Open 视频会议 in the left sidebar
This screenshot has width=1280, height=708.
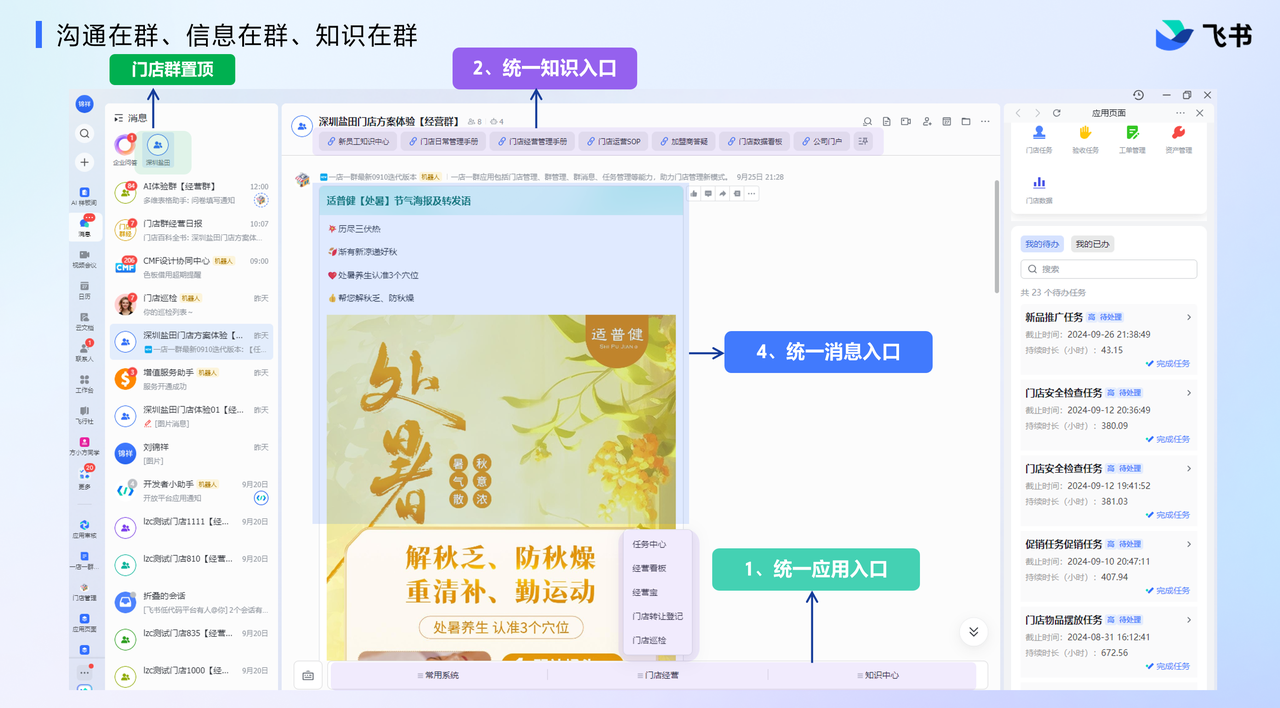(x=85, y=258)
